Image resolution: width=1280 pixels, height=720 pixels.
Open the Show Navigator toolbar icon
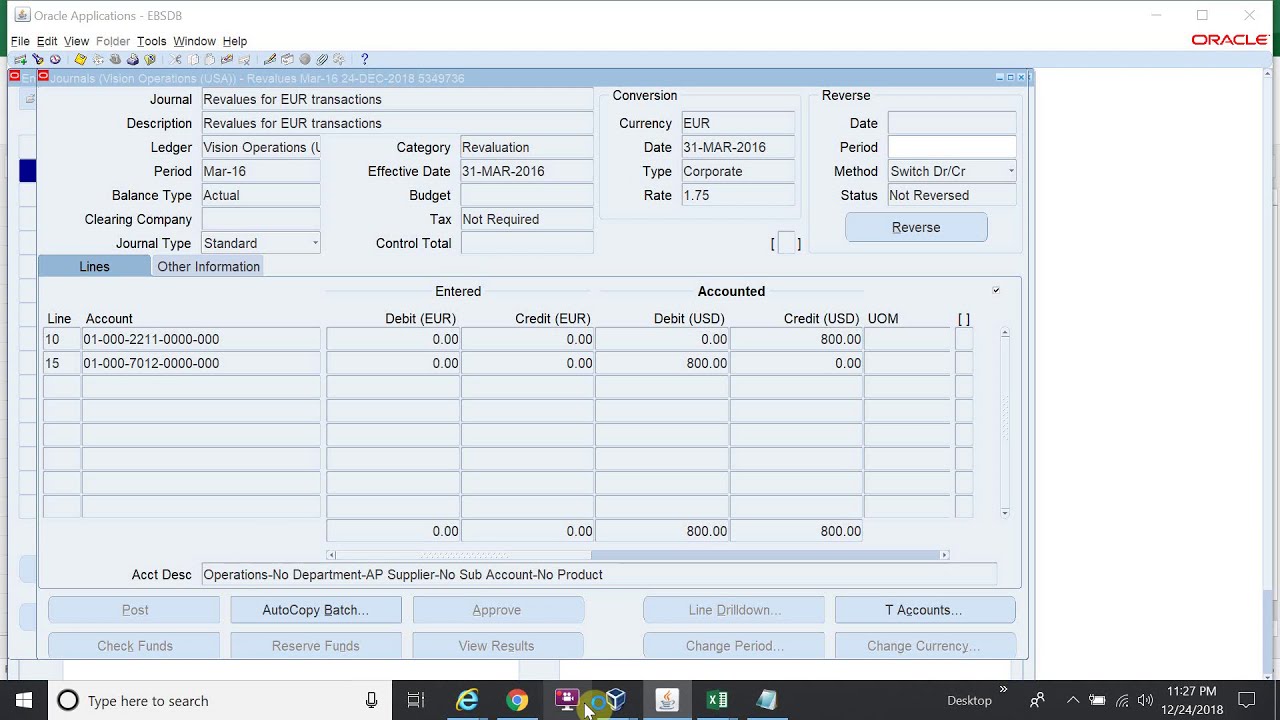coord(55,60)
